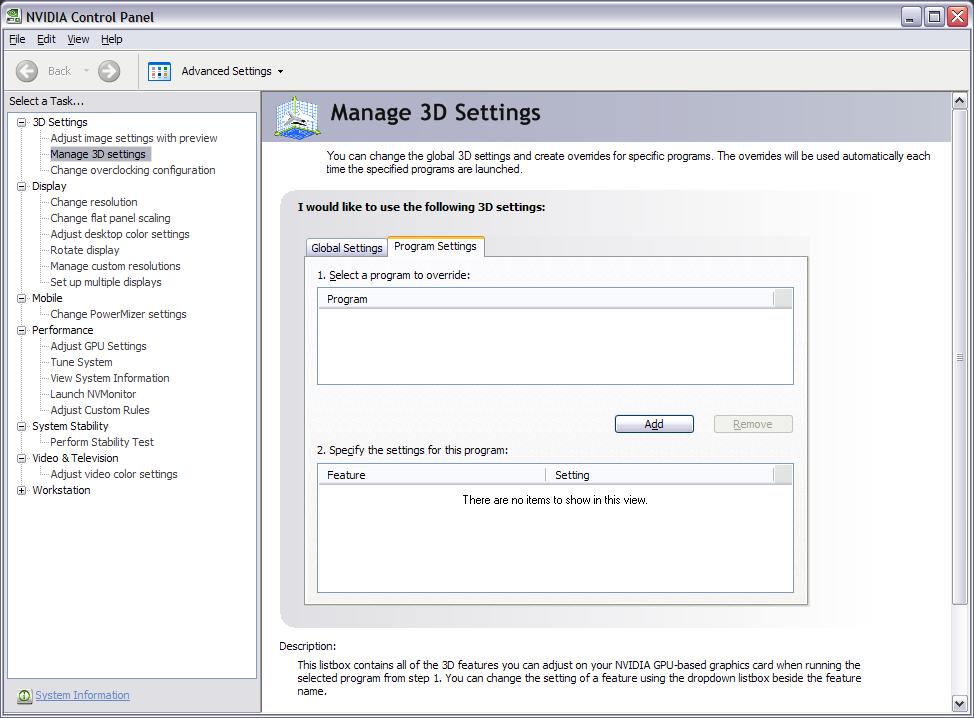The height and width of the screenshot is (718, 974).
Task: Click the 3D Settings category label
Action: 60,122
